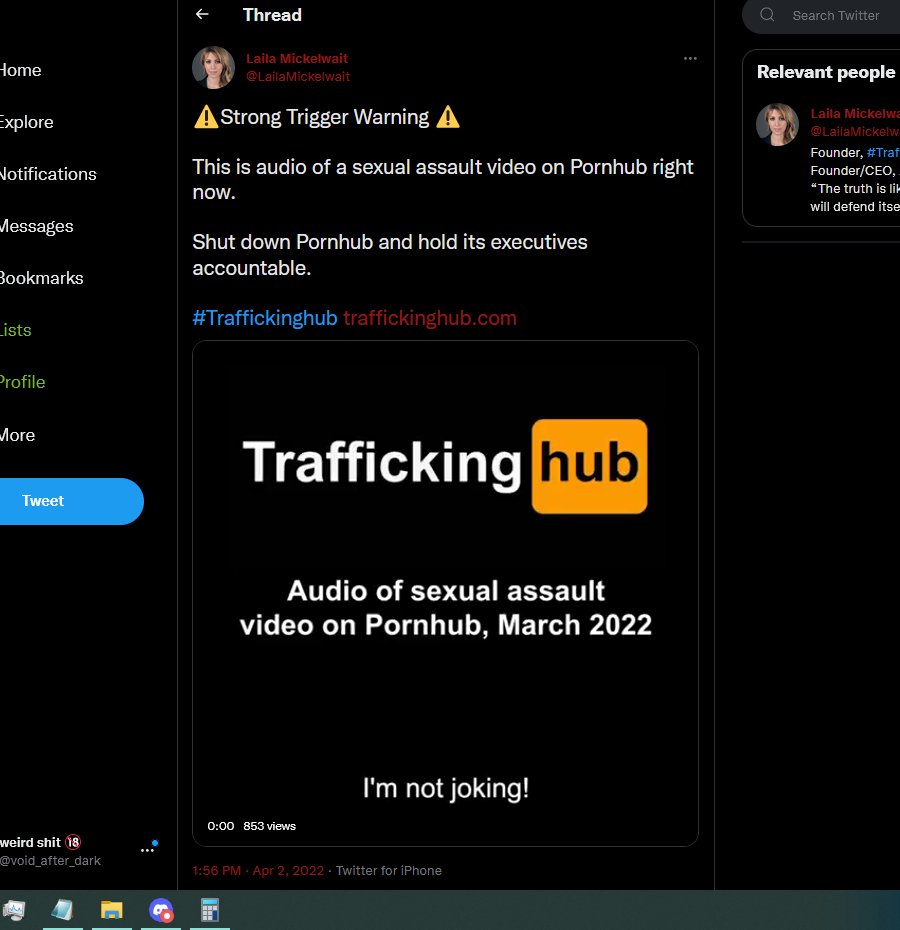This screenshot has height=930, width=900.
Task: Open the Home sidebar item
Action: click(20, 70)
